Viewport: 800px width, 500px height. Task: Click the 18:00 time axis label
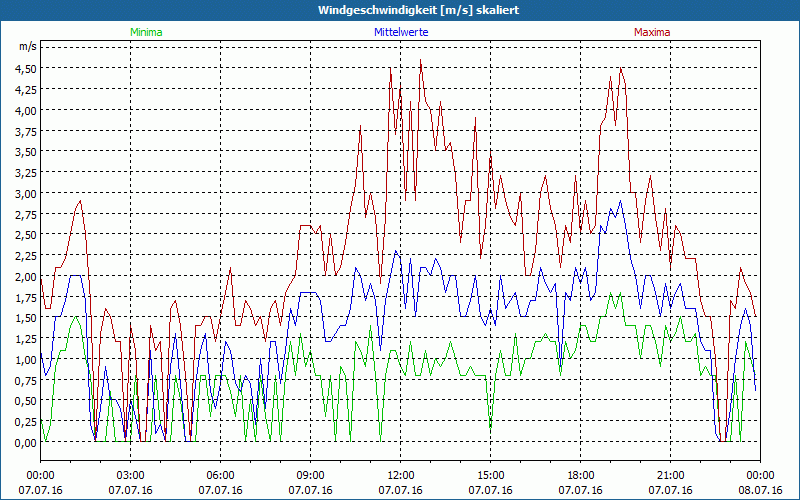(581, 475)
